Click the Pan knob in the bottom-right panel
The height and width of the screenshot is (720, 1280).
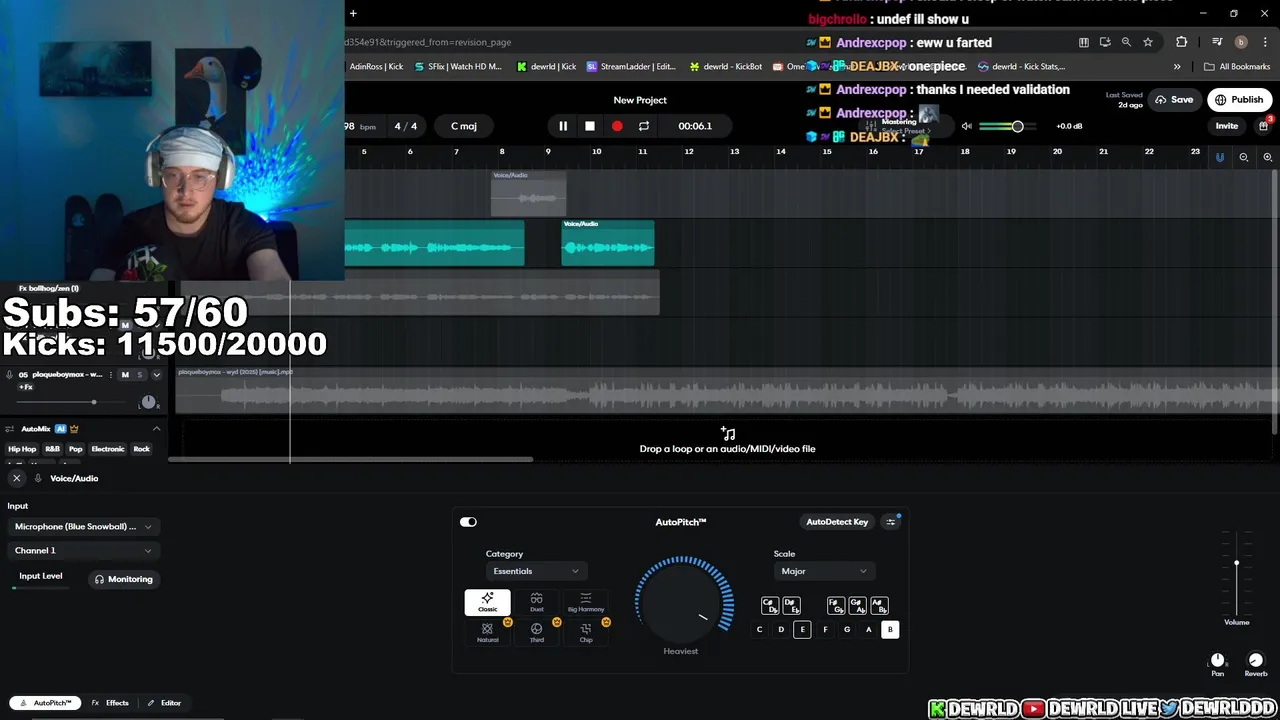pyautogui.click(x=1217, y=660)
